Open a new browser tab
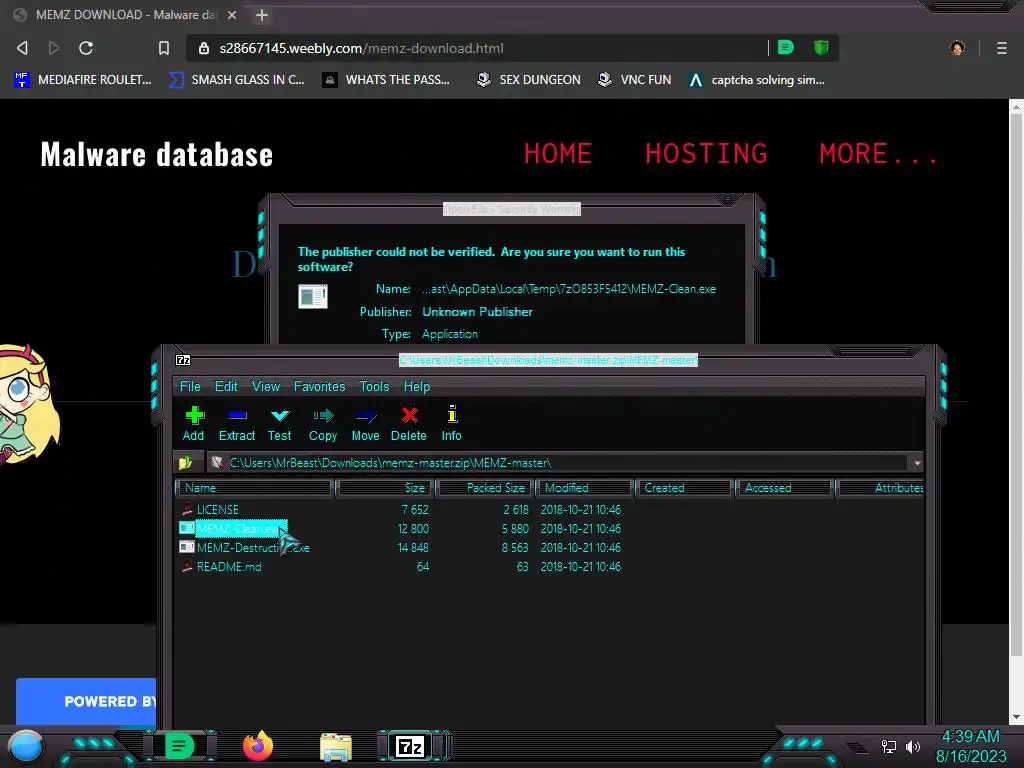Image resolution: width=1024 pixels, height=768 pixels. pyautogui.click(x=262, y=15)
